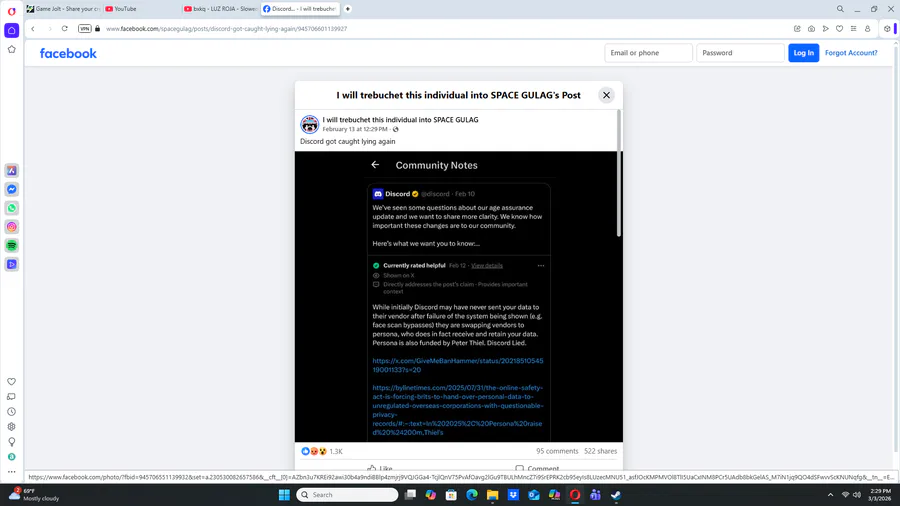900x506 pixels.
Task: Close the post dialog with X
Action: 606,95
